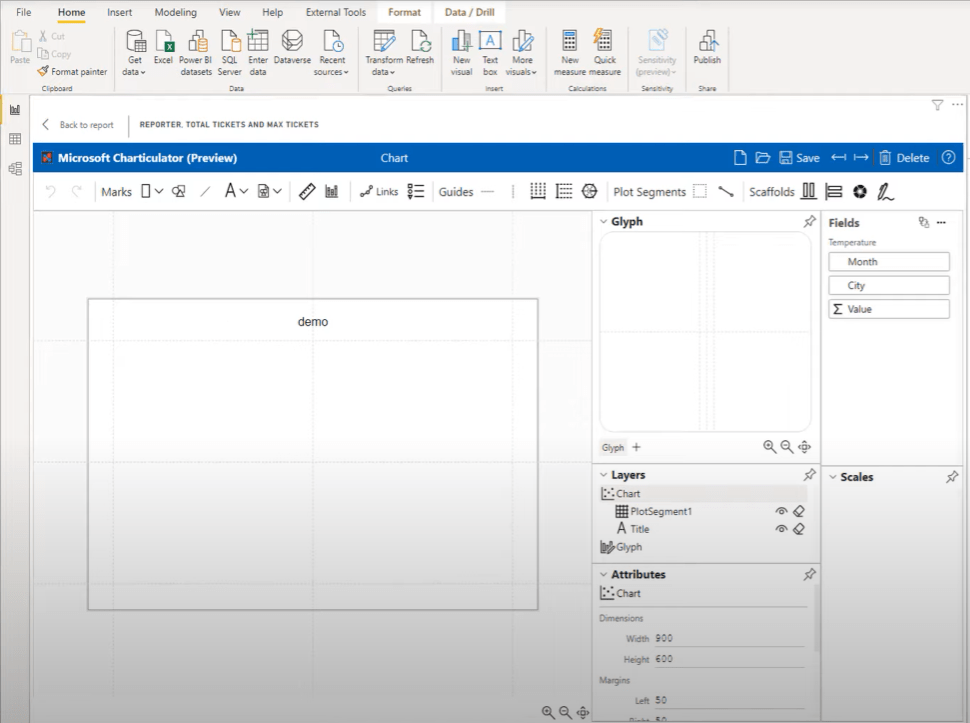Toggle PlotSegment1 layer visibility
The width and height of the screenshot is (970, 723).
[781, 511]
